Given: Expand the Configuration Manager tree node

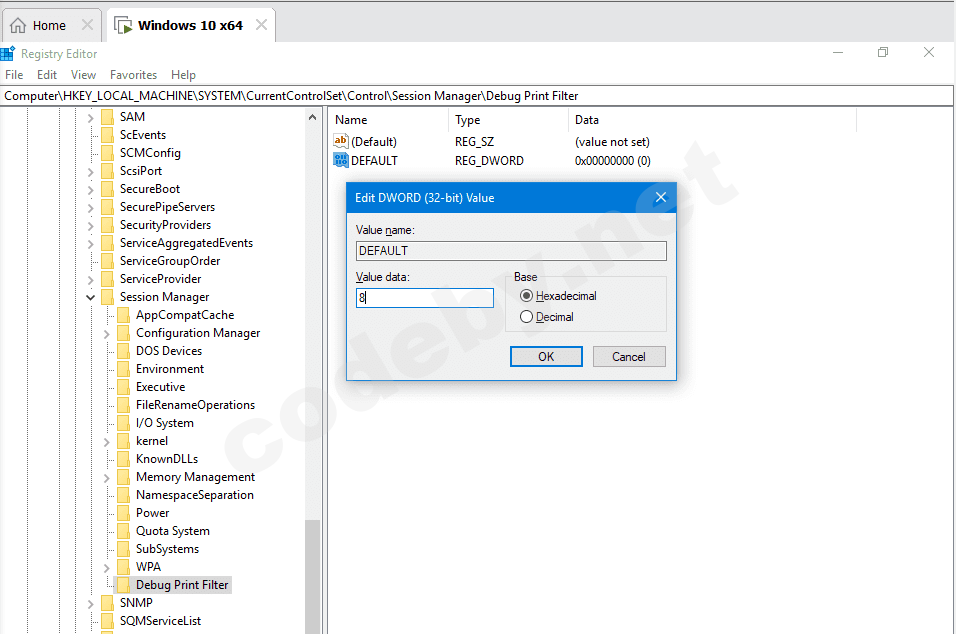Looking at the screenshot, I should click(107, 333).
